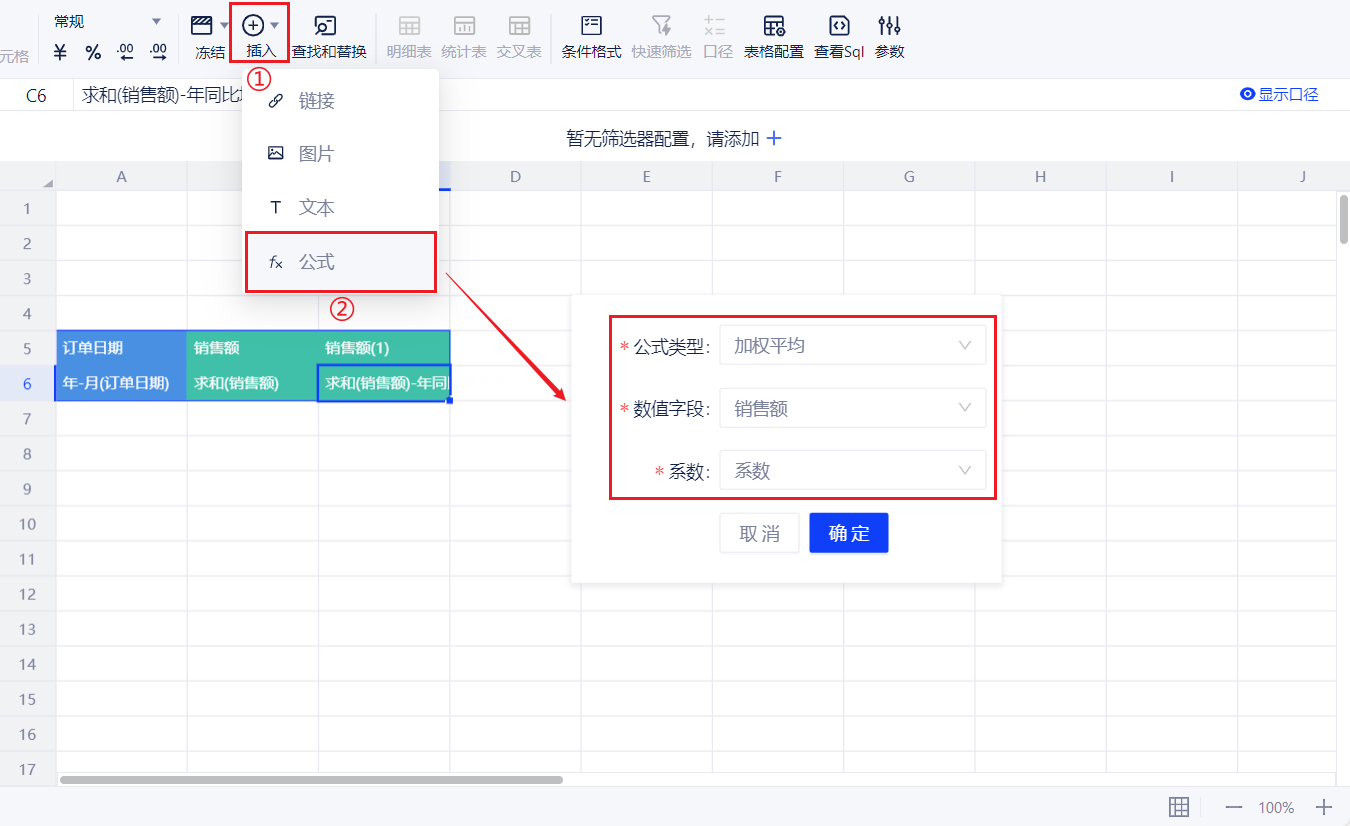This screenshot has height=826, width=1350.
Task: Click the Freeze panes icon
Action: [202, 26]
